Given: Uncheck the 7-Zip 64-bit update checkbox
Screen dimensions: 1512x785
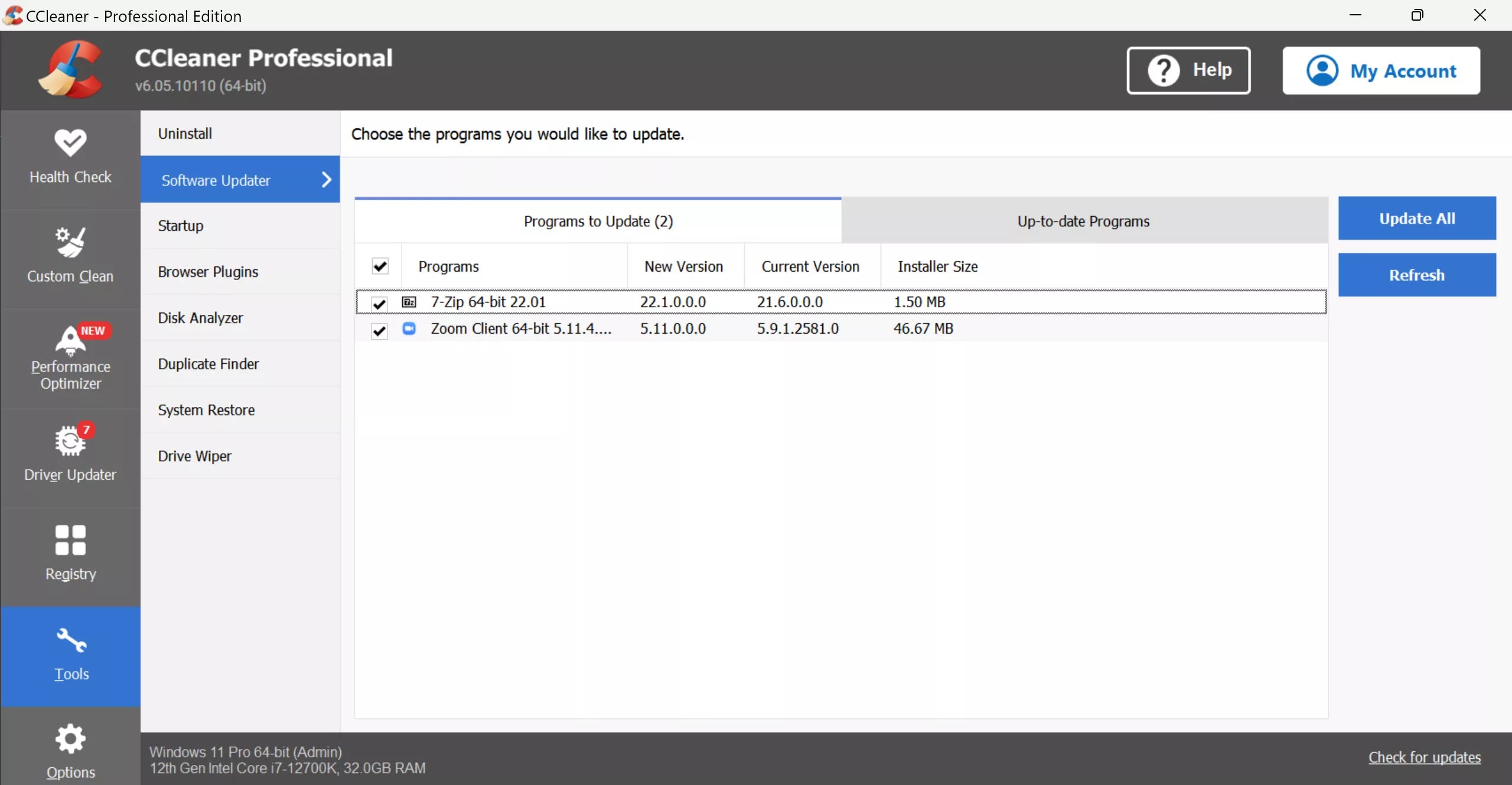Looking at the screenshot, I should pyautogui.click(x=379, y=304).
